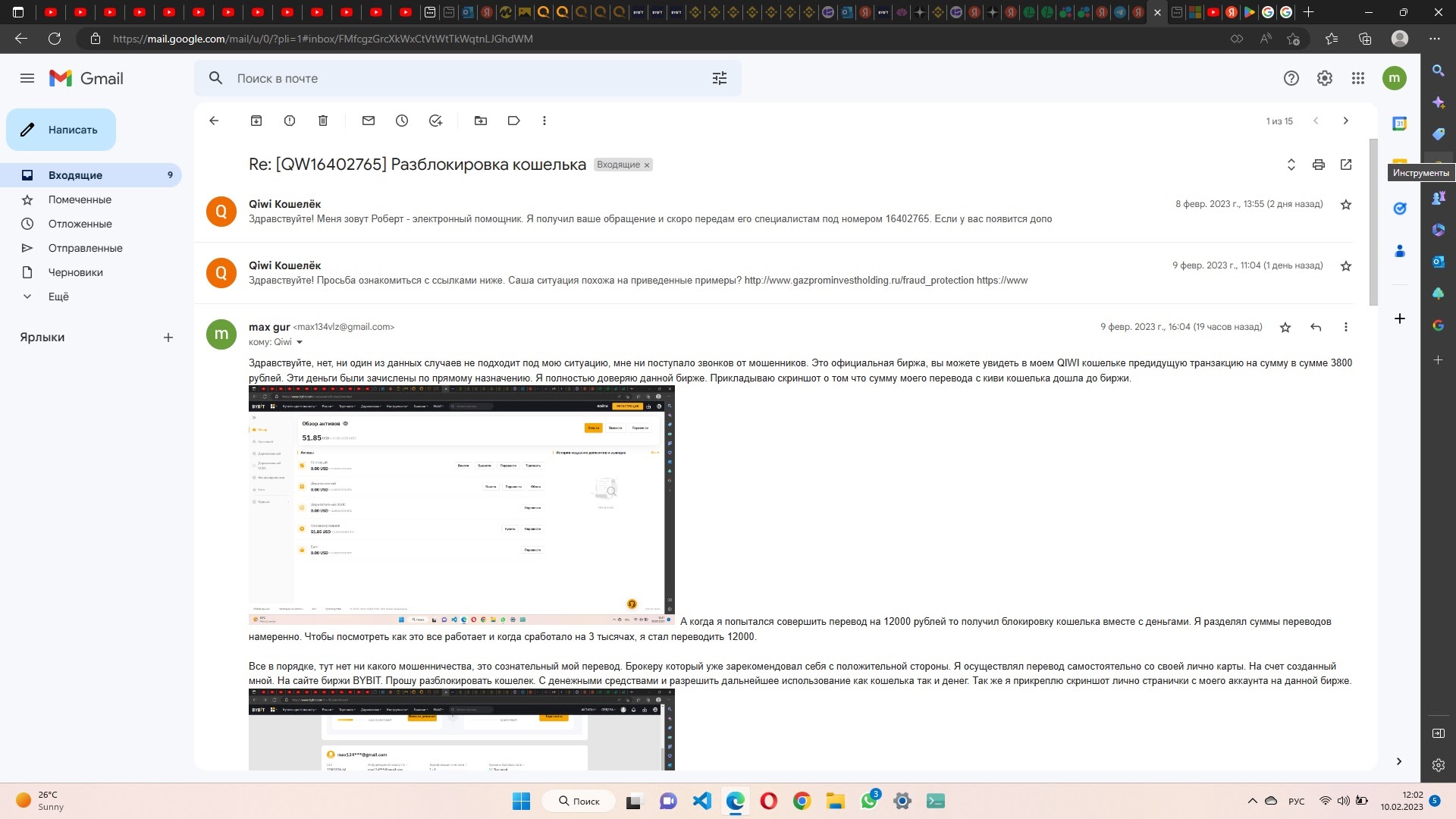This screenshot has width=1456, height=819.
Task: Open Gmail support help icon
Action: click(1291, 78)
